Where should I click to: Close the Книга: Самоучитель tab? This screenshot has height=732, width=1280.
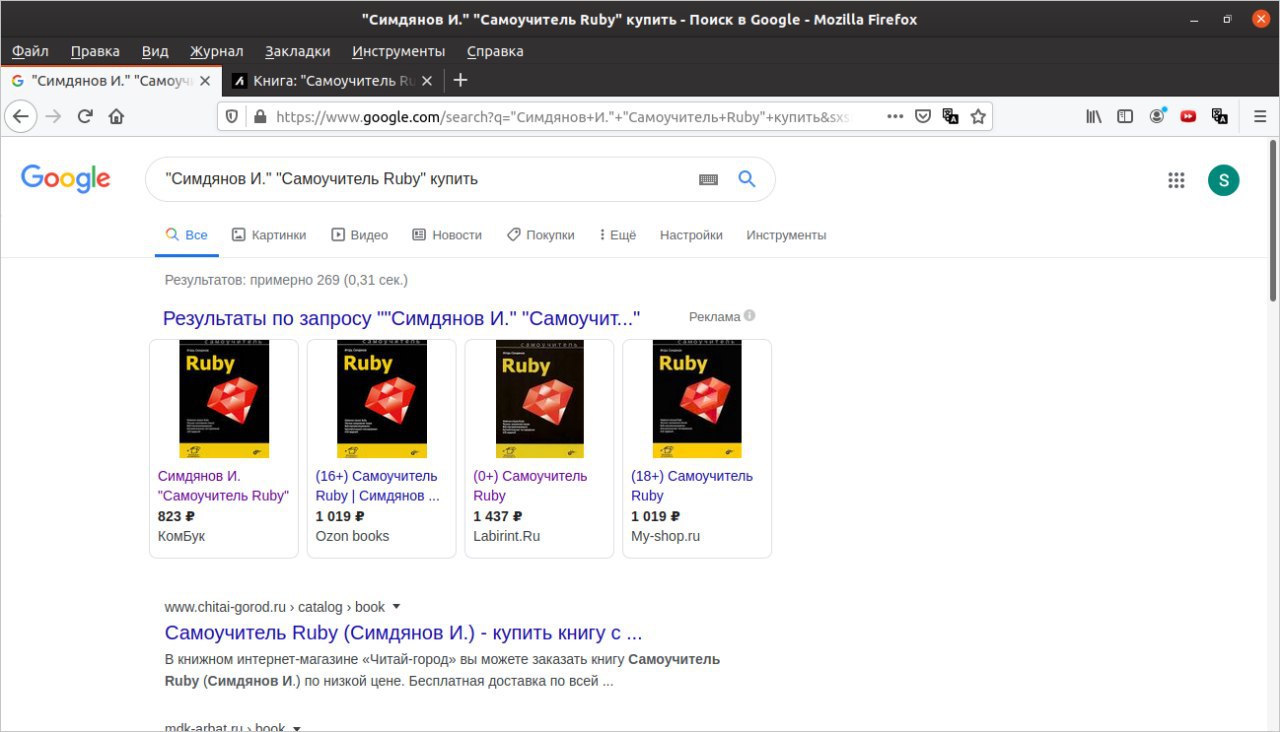(x=427, y=81)
